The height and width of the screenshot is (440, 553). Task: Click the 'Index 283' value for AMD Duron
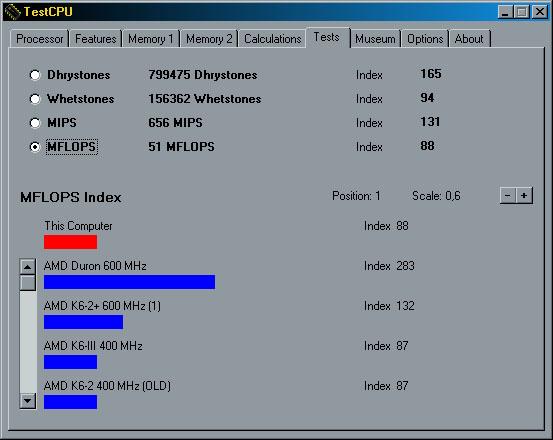389,266
